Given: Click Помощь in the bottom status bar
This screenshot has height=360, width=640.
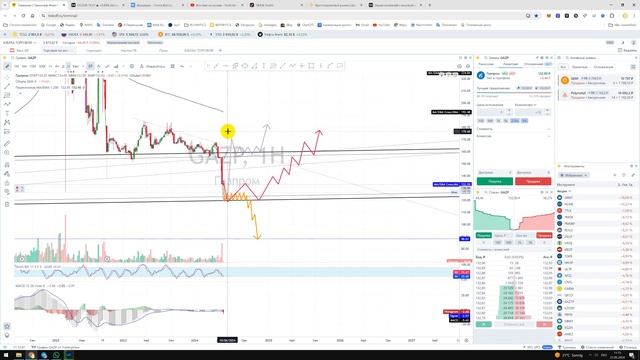Looking at the screenshot, I should tap(627, 347).
